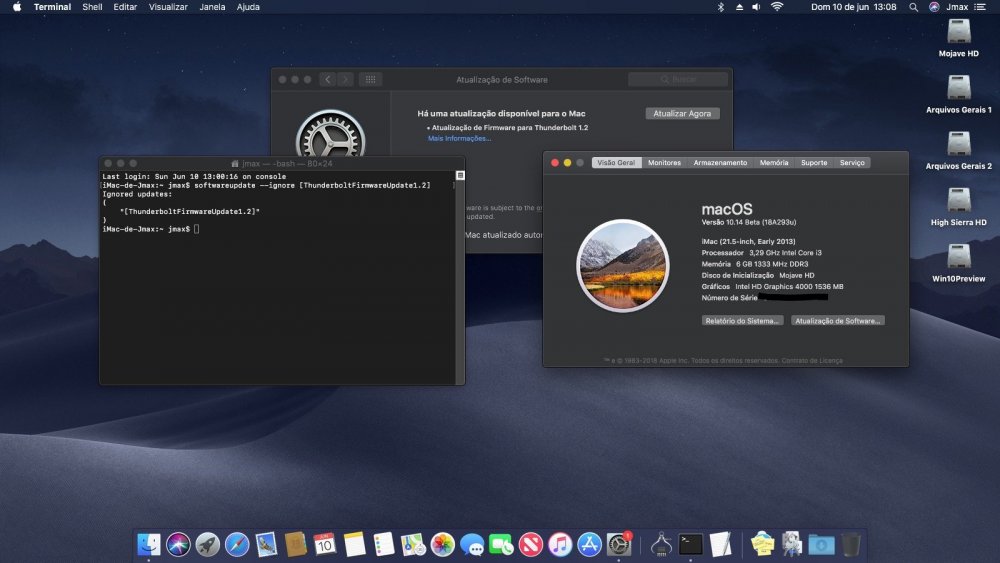
Task: Switch to Serviço tab
Action: pos(852,163)
